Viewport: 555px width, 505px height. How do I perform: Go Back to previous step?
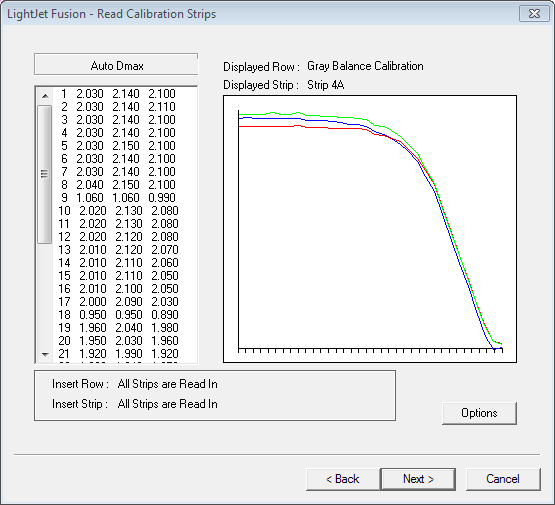pos(343,479)
